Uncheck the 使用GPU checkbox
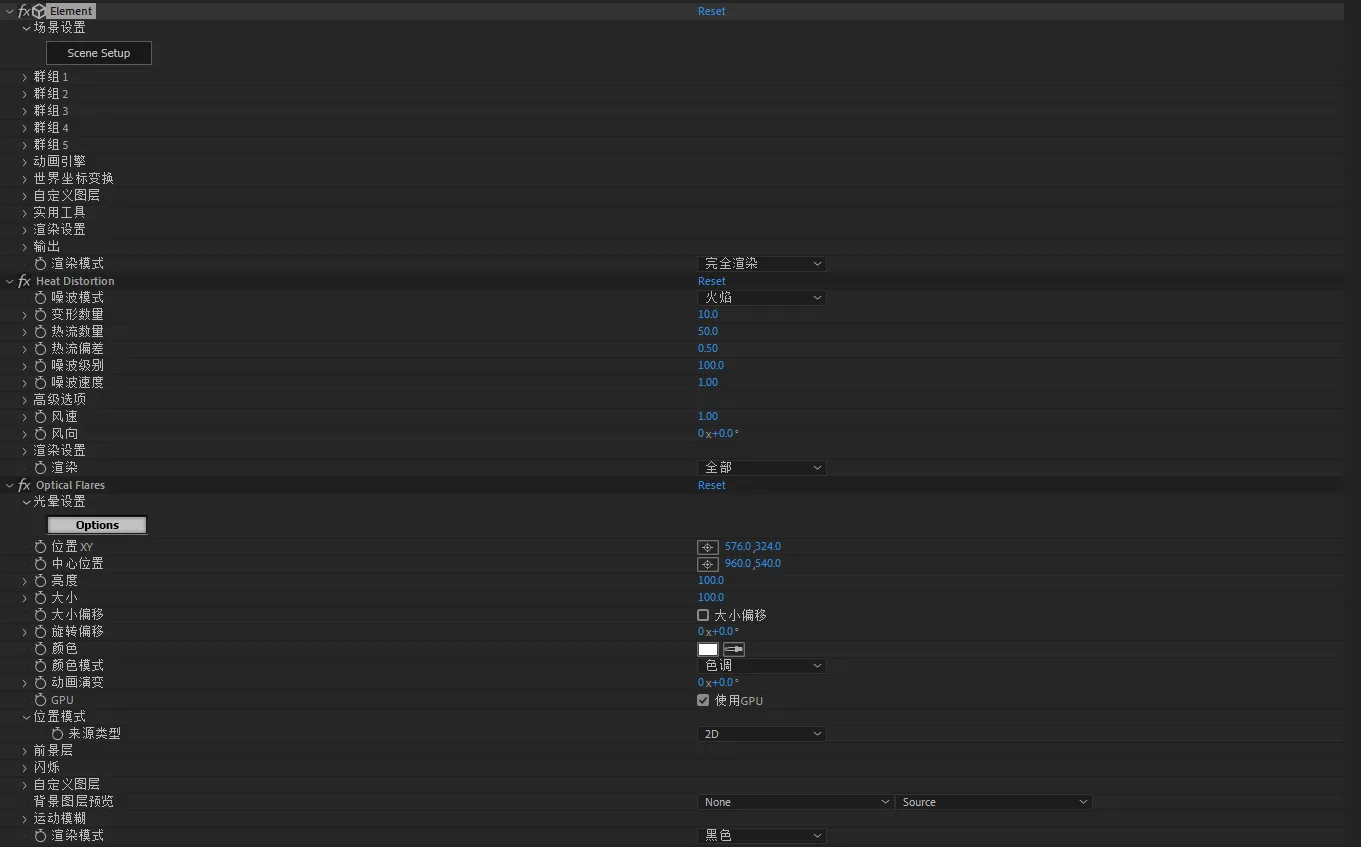This screenshot has height=847, width=1361. pos(703,700)
